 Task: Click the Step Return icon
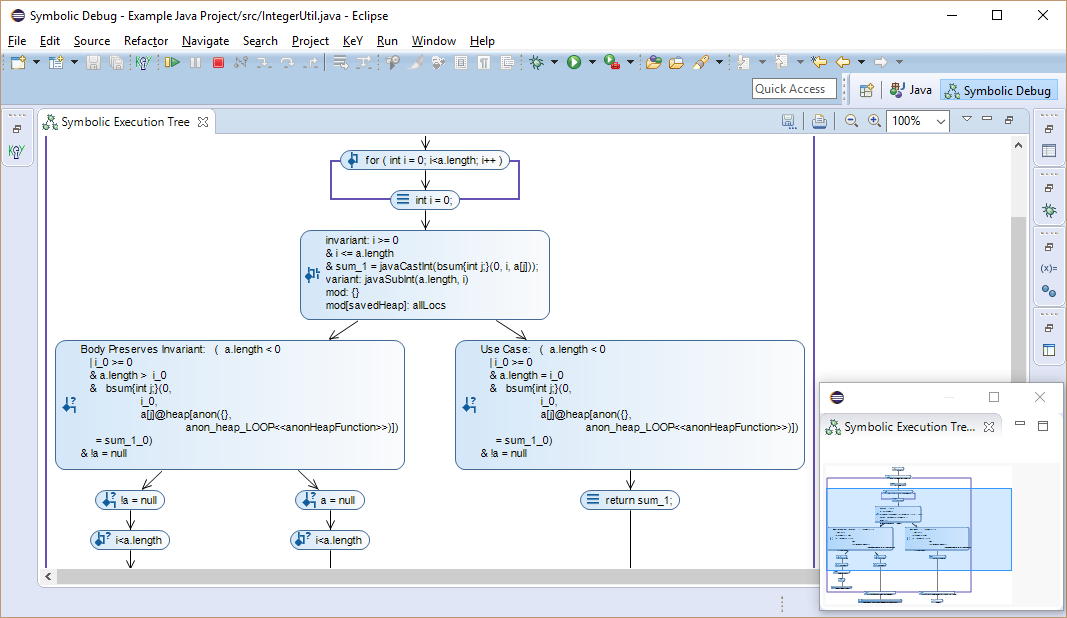(x=310, y=63)
